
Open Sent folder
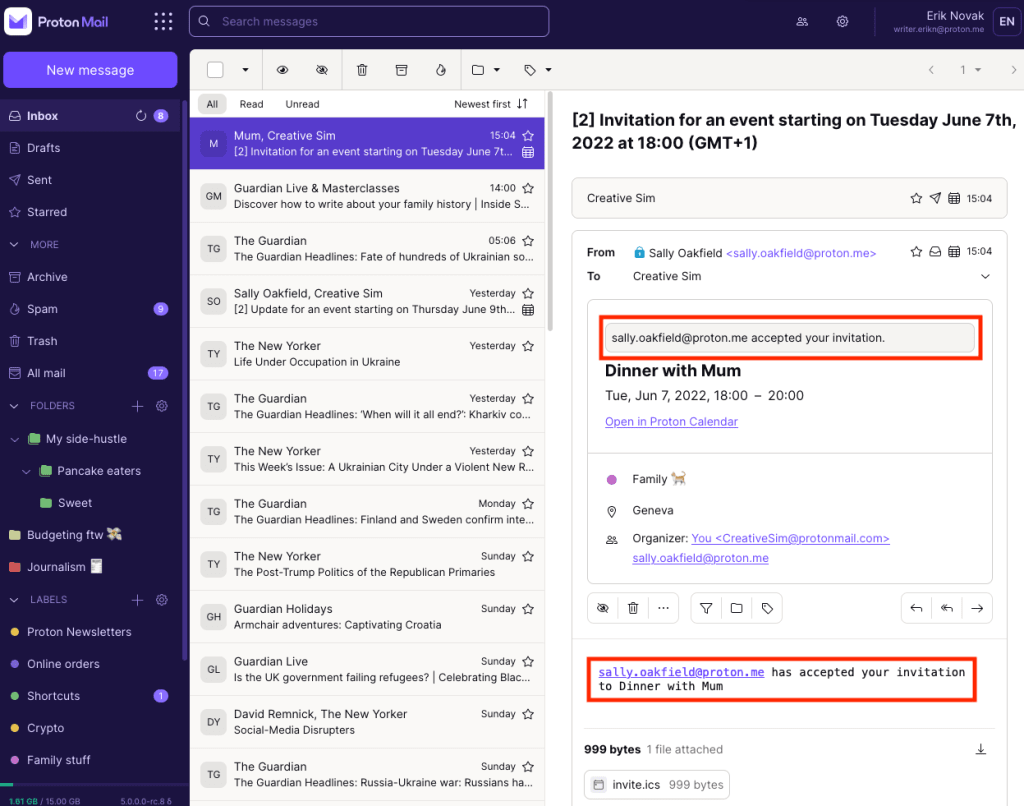click(90, 180)
